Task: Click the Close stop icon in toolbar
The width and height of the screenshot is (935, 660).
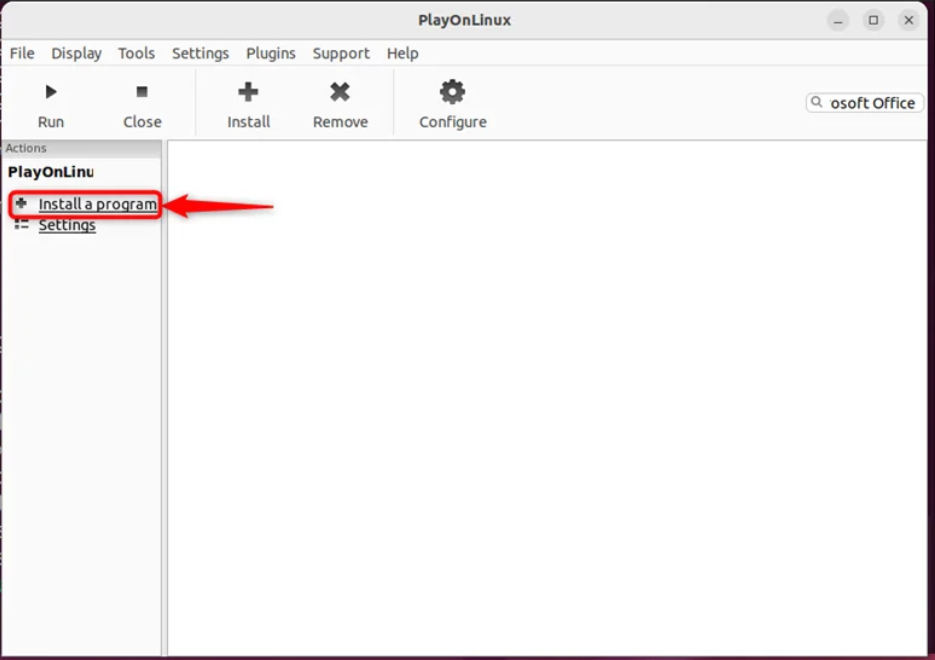Action: pyautogui.click(x=141, y=92)
